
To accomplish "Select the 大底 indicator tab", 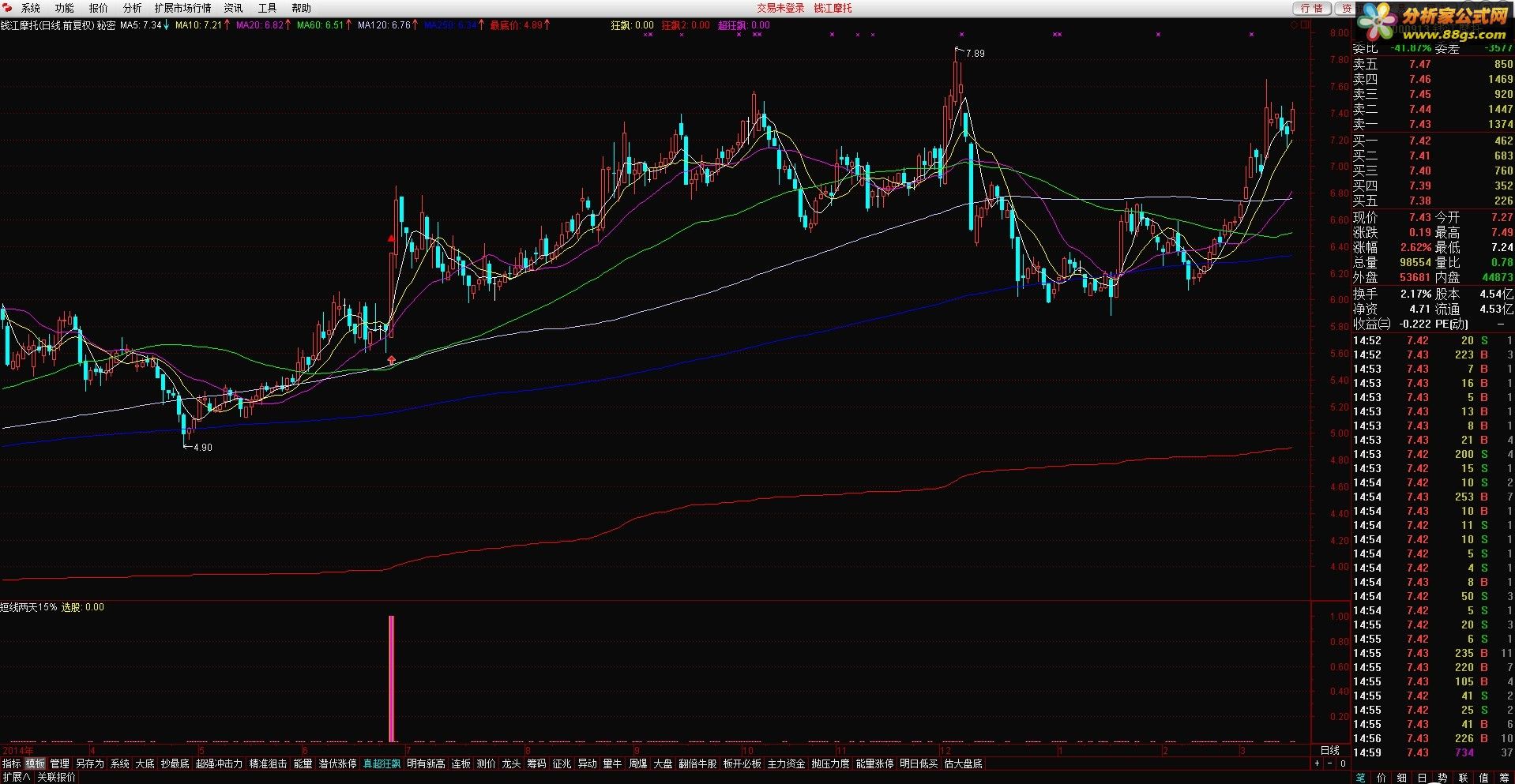I will 145,763.
